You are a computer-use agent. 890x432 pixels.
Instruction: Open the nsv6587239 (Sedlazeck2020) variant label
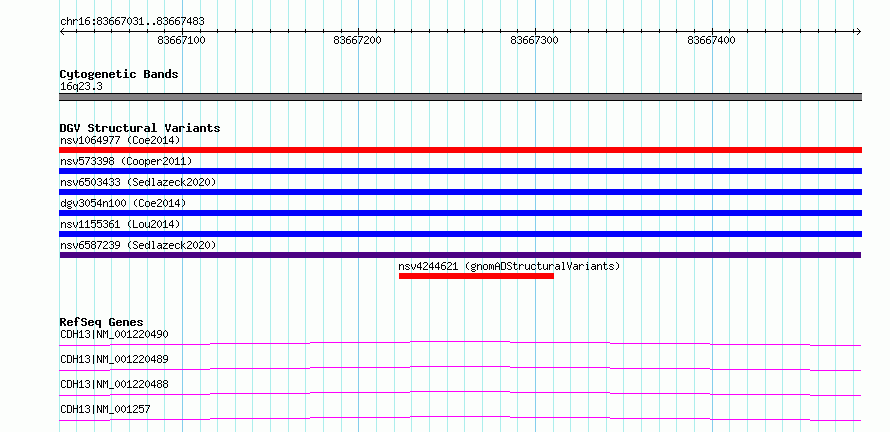pos(138,245)
